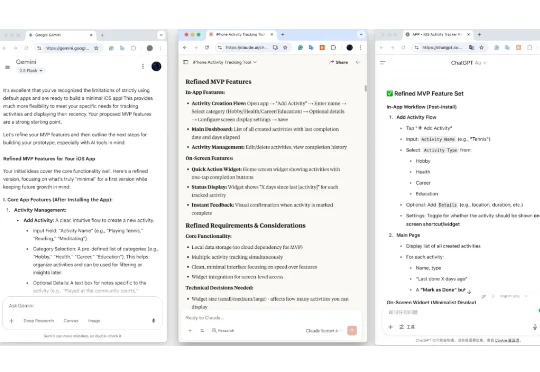Screen dimensions: 540x372
Task: Click the plus attach icon in ChatGPT
Action: click(390, 327)
